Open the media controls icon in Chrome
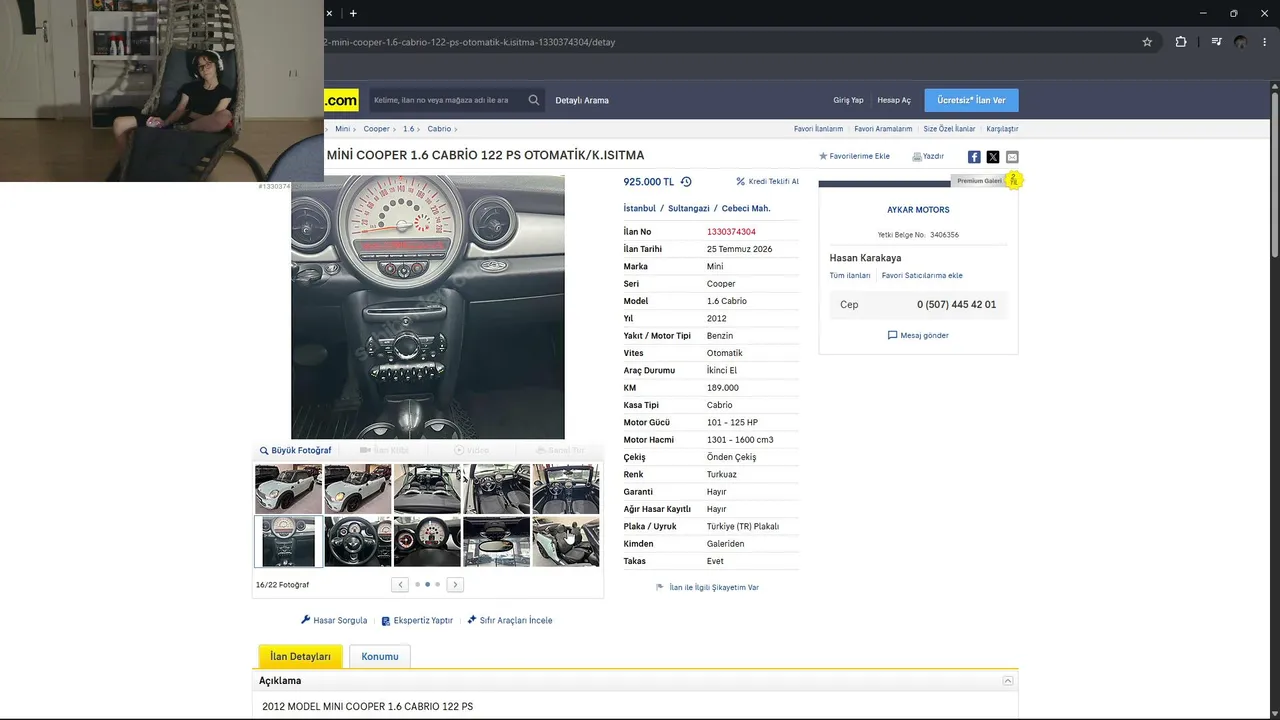The height and width of the screenshot is (720, 1280). [1216, 42]
